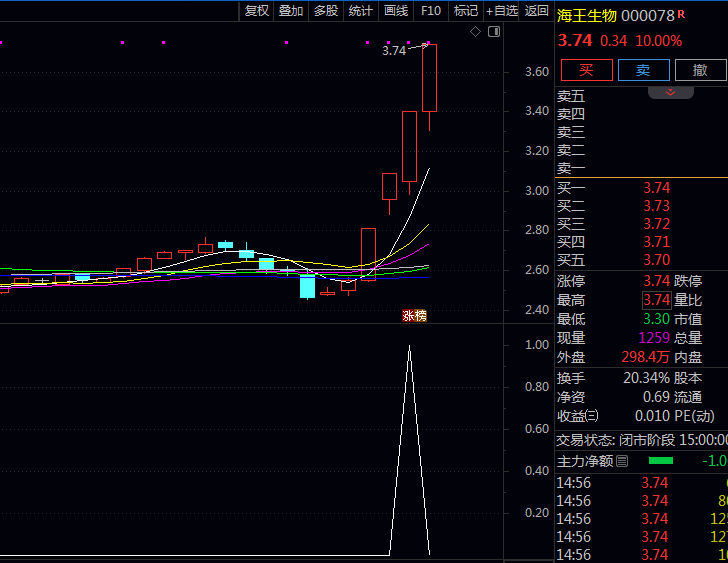Click 统计 statistics toolbar item
This screenshot has height=563, width=728.
[361, 11]
